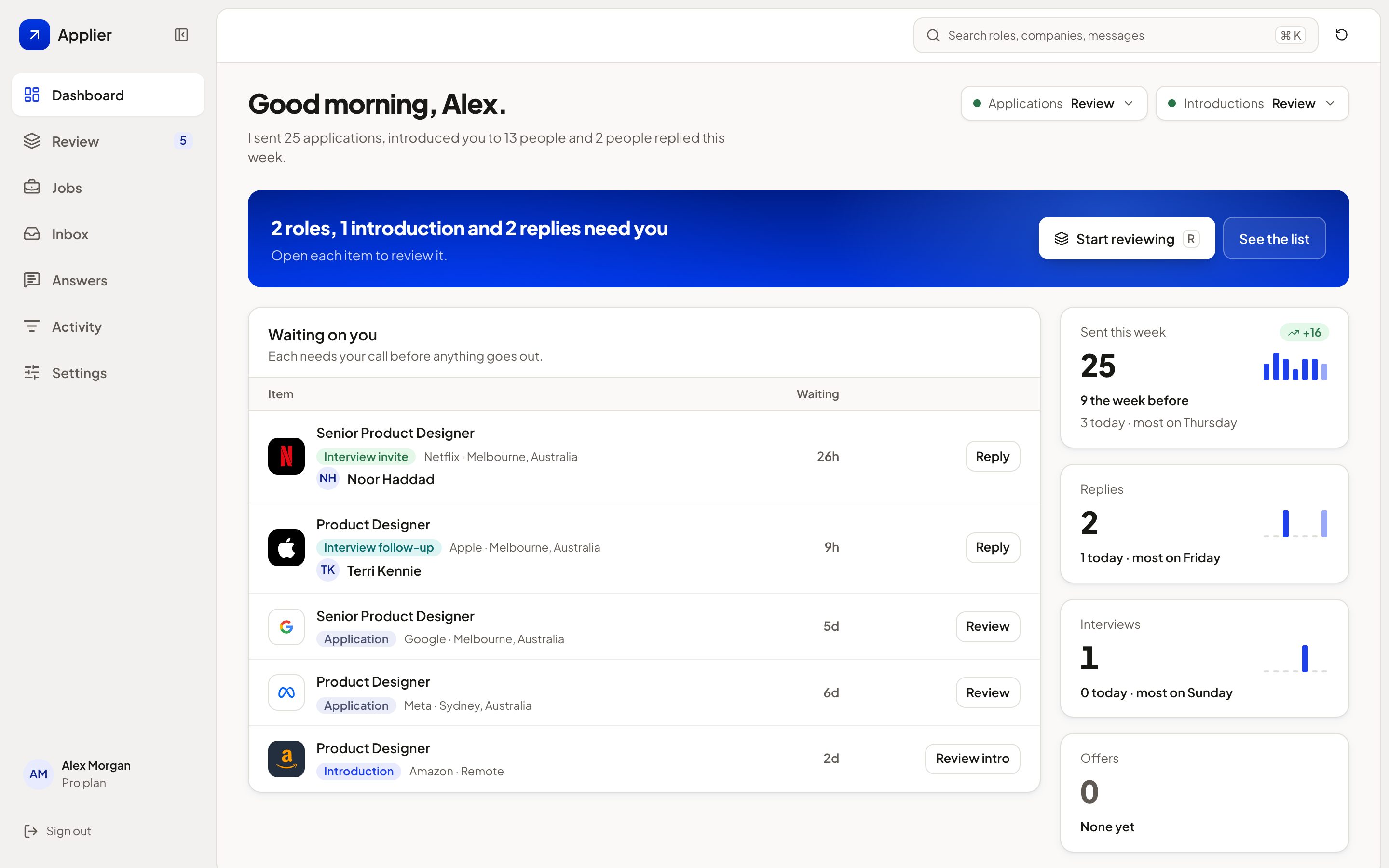Click the Amazon company logo
The height and width of the screenshot is (868, 1389).
tap(286, 759)
